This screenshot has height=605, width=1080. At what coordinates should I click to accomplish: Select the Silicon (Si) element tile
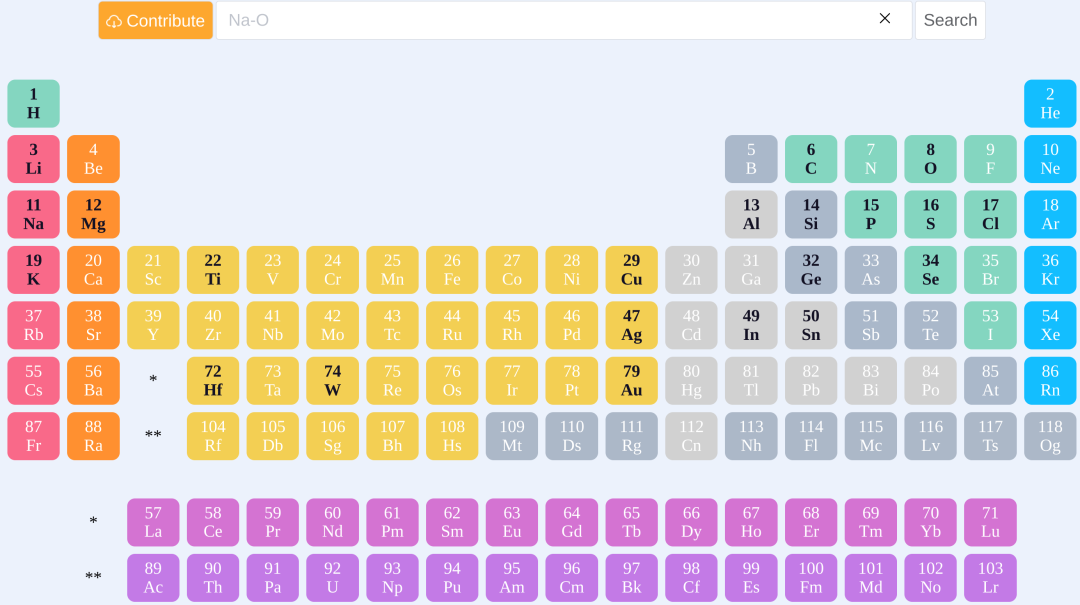pyautogui.click(x=811, y=215)
